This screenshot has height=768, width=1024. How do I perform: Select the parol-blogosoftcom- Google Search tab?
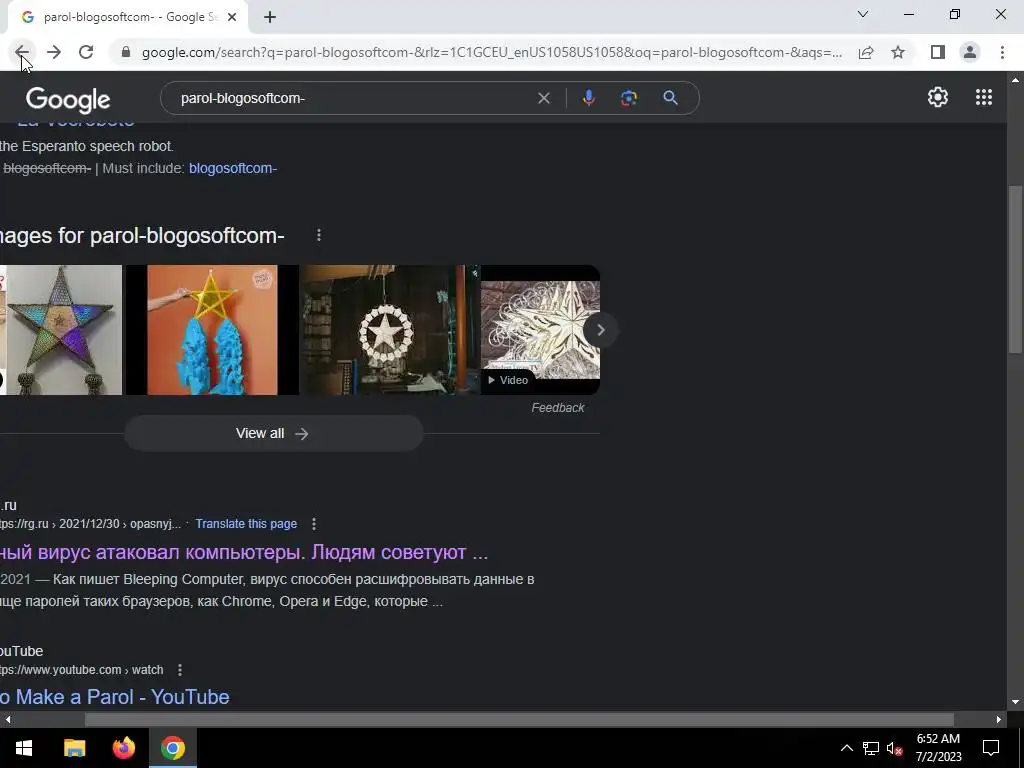click(x=127, y=17)
